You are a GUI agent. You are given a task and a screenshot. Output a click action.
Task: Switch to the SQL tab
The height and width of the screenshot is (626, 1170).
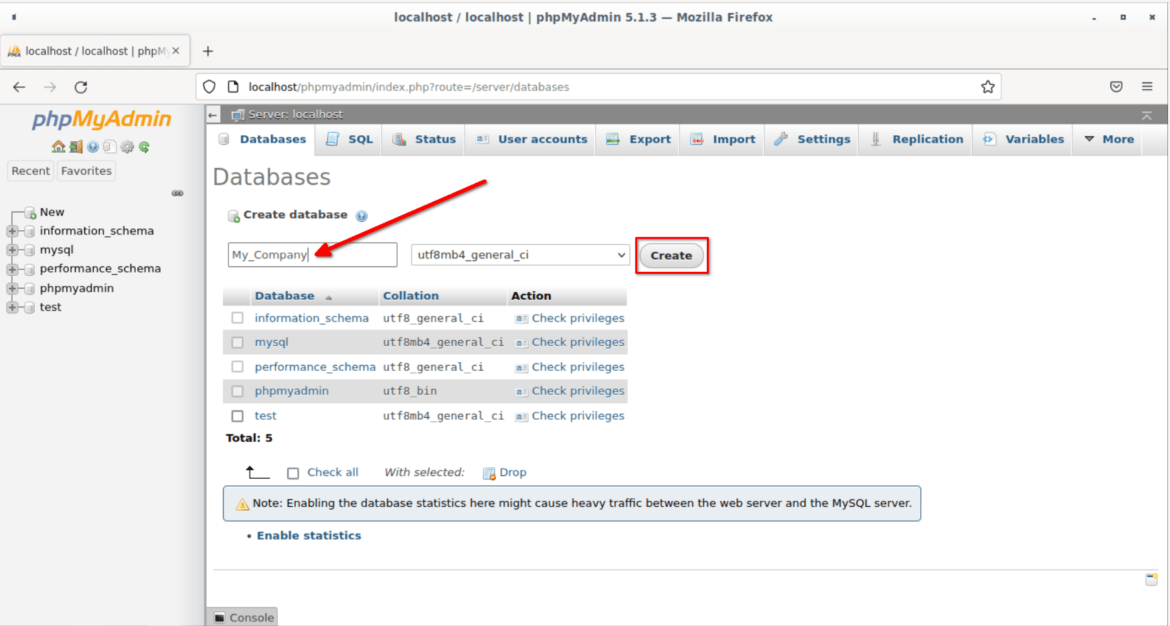click(350, 140)
